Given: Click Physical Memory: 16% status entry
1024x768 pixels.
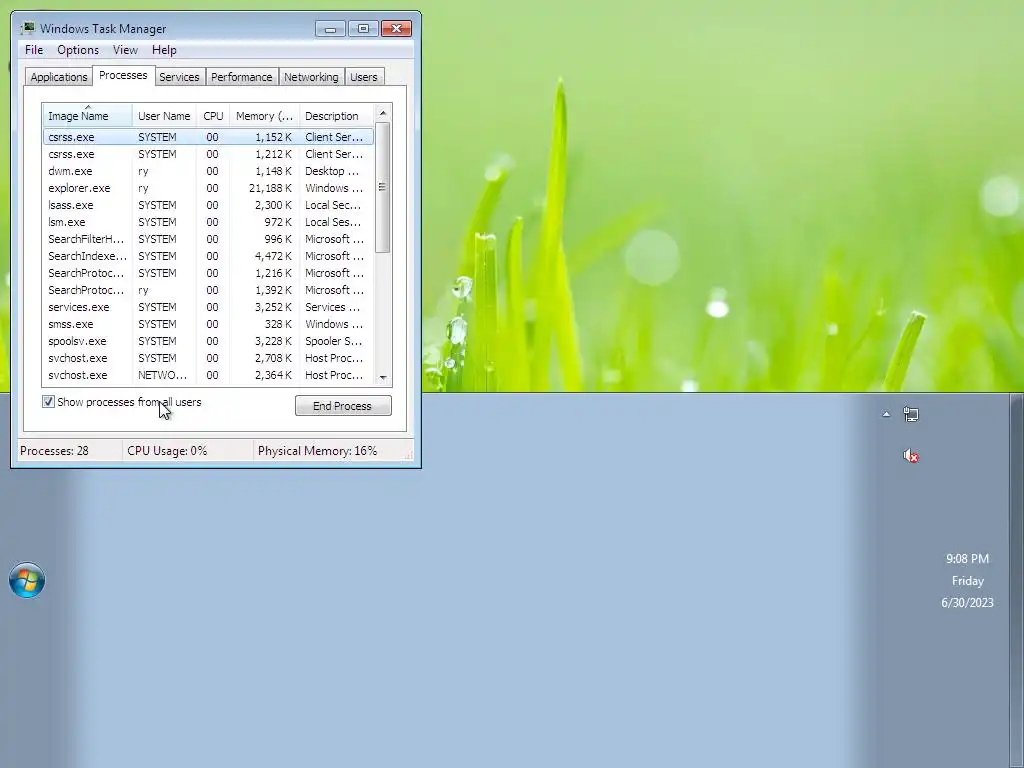Looking at the screenshot, I should click(x=317, y=451).
